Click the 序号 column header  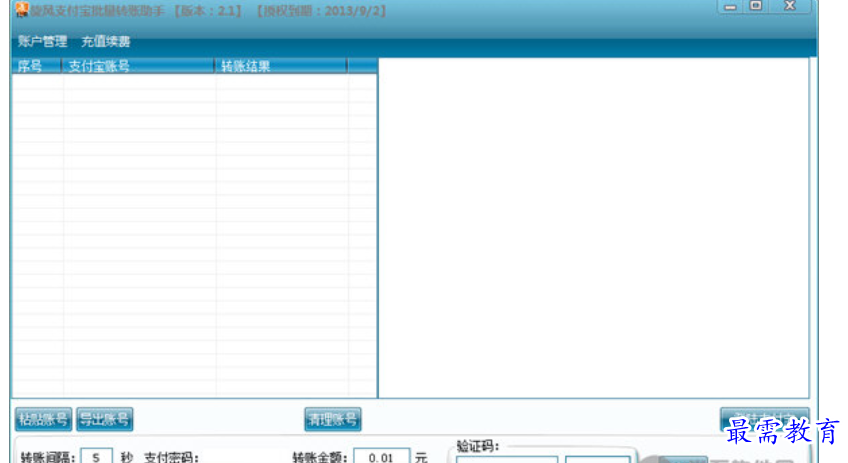[x=37, y=66]
